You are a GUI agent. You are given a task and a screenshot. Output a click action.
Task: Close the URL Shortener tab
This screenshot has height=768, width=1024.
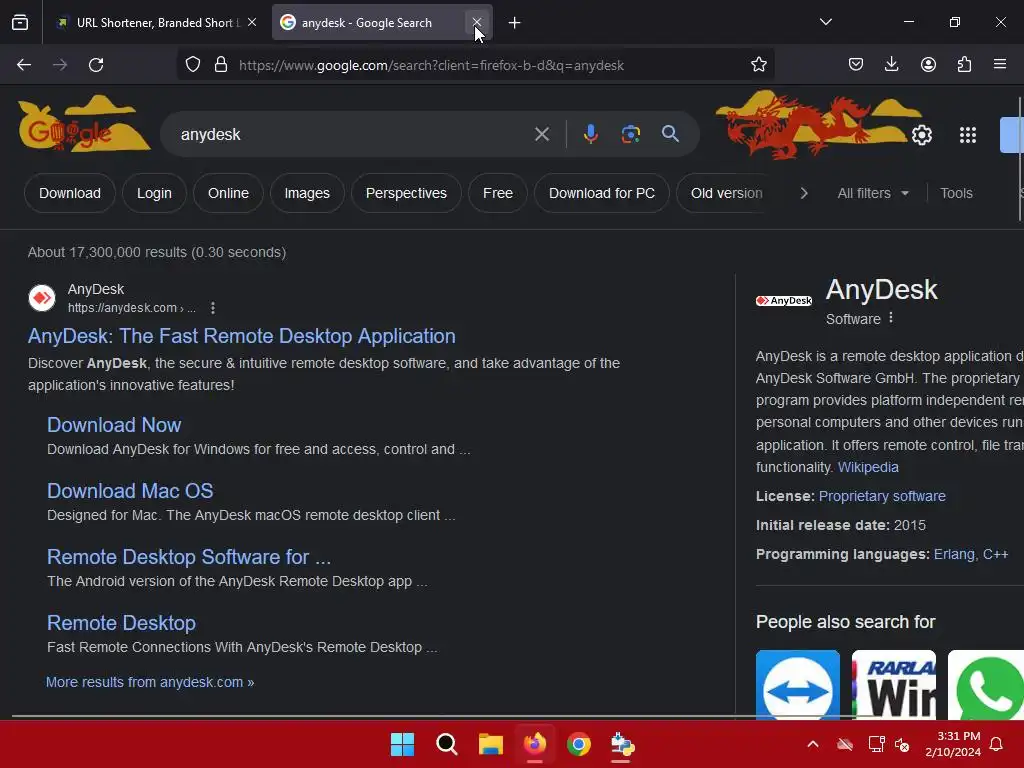click(252, 22)
